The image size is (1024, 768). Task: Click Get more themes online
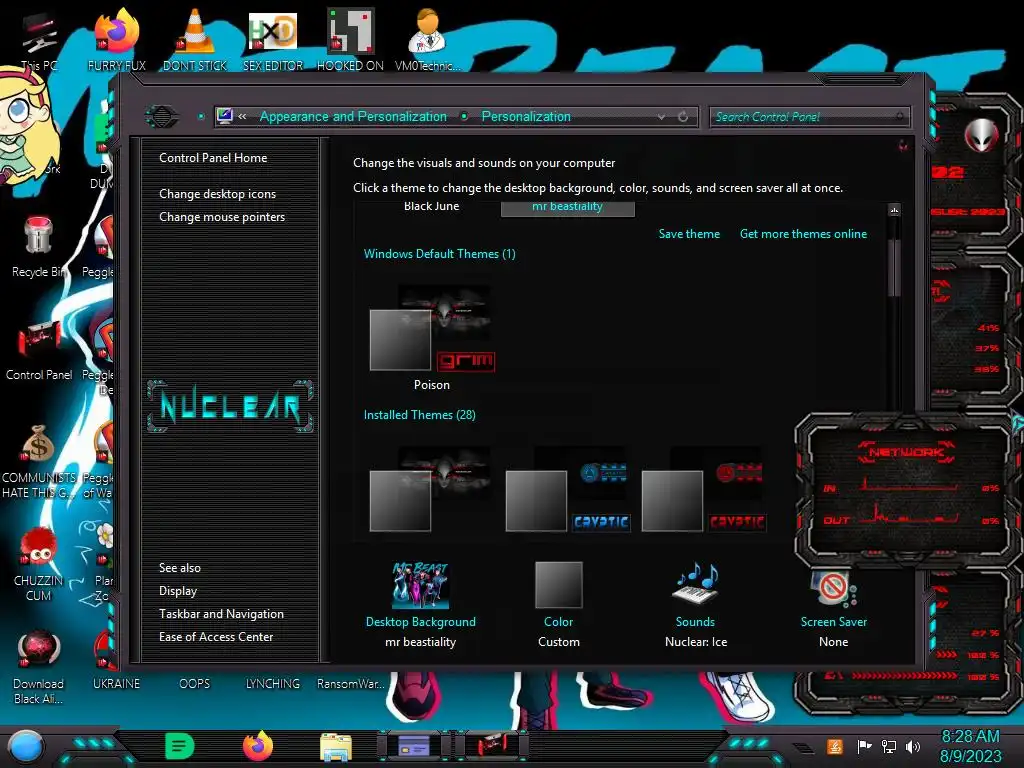pyautogui.click(x=803, y=234)
